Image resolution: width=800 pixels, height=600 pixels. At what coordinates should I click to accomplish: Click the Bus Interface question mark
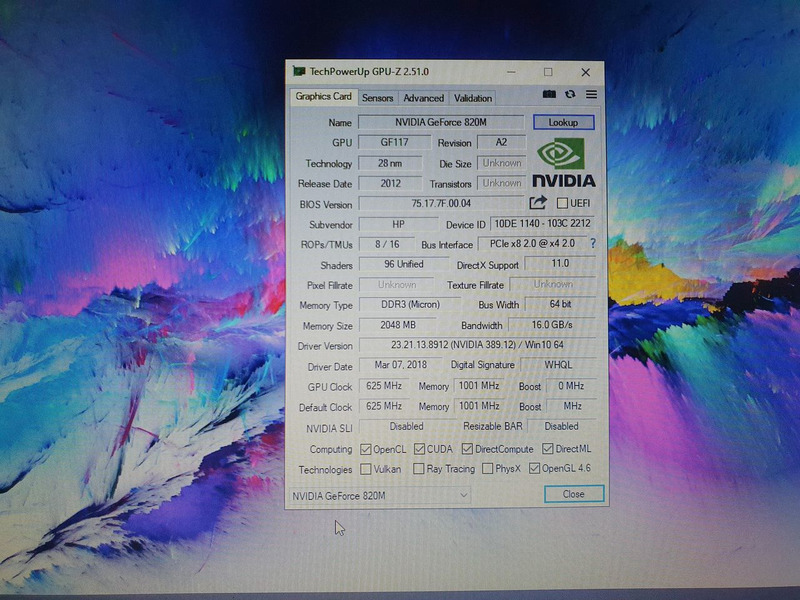(x=593, y=243)
